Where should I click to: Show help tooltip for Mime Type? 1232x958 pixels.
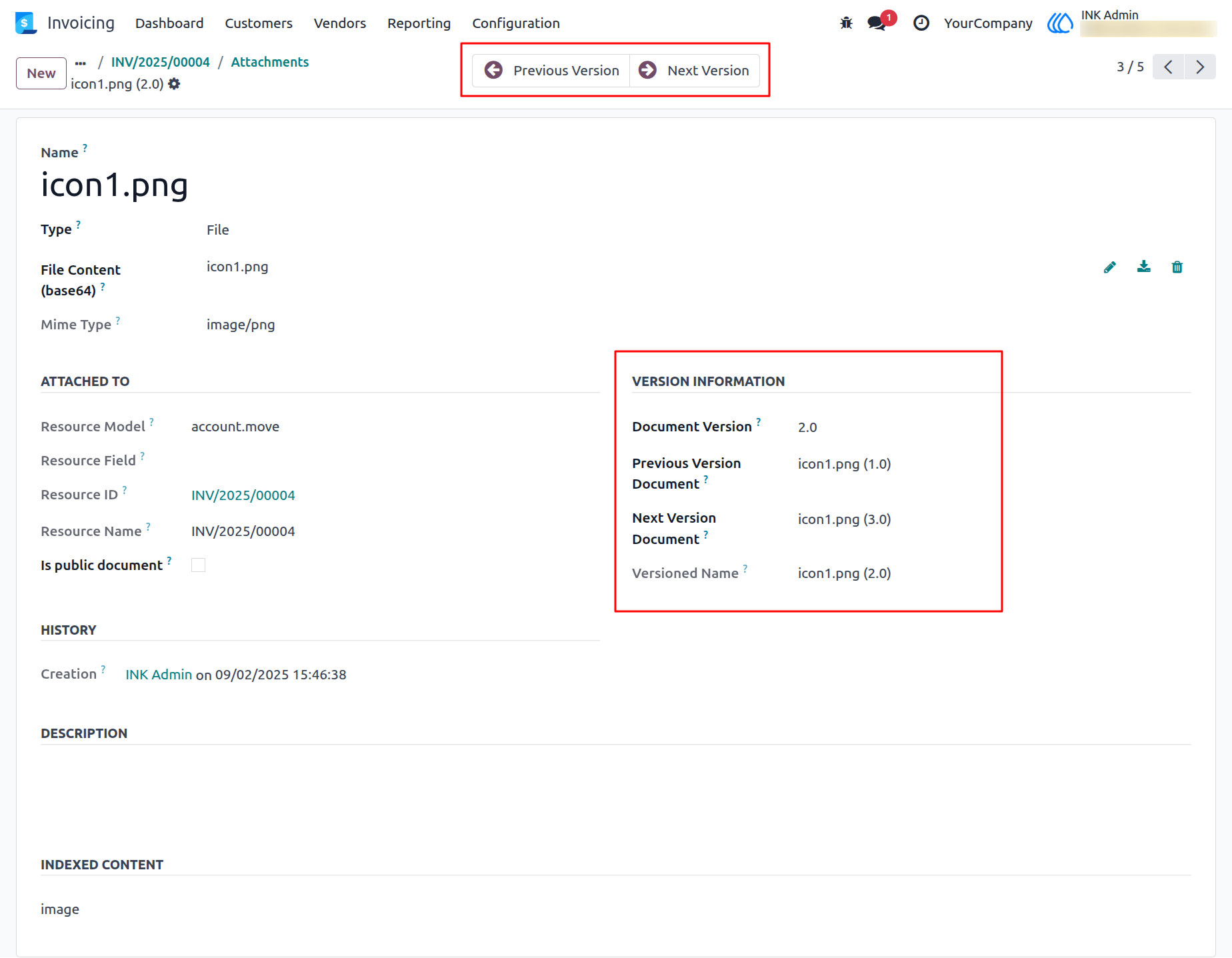118,321
